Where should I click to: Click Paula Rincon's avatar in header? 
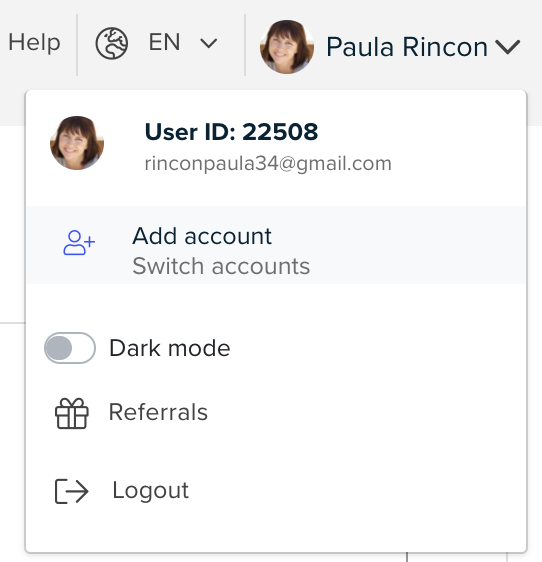[x=287, y=47]
